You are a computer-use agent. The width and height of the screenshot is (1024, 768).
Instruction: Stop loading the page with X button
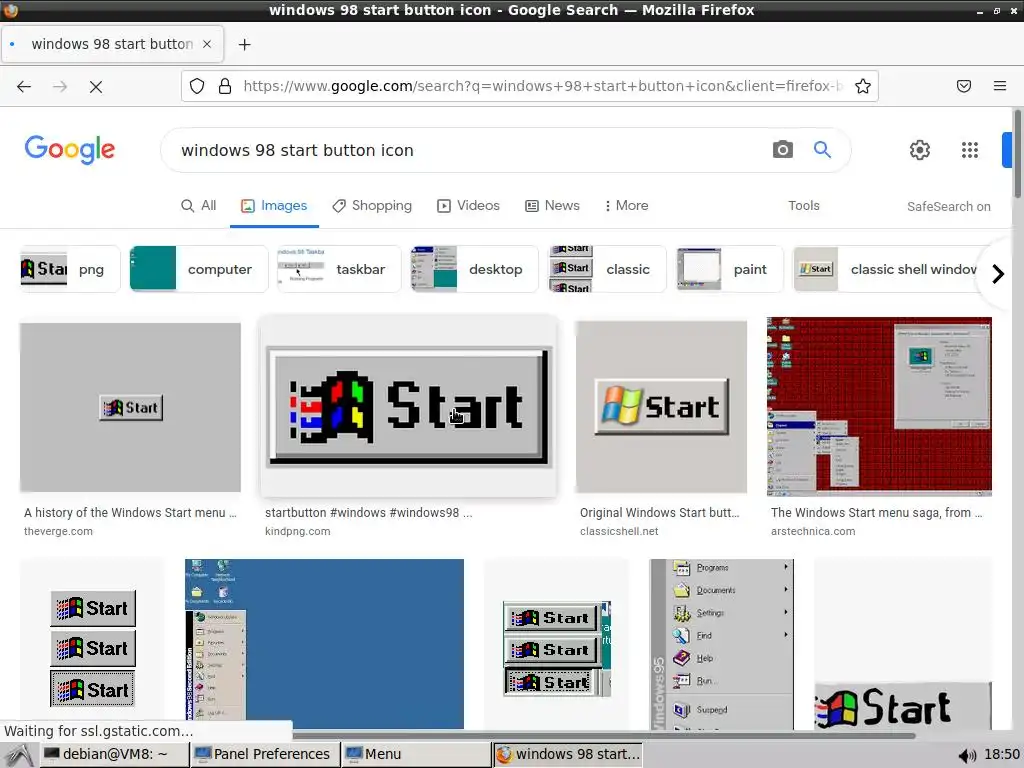tap(96, 86)
